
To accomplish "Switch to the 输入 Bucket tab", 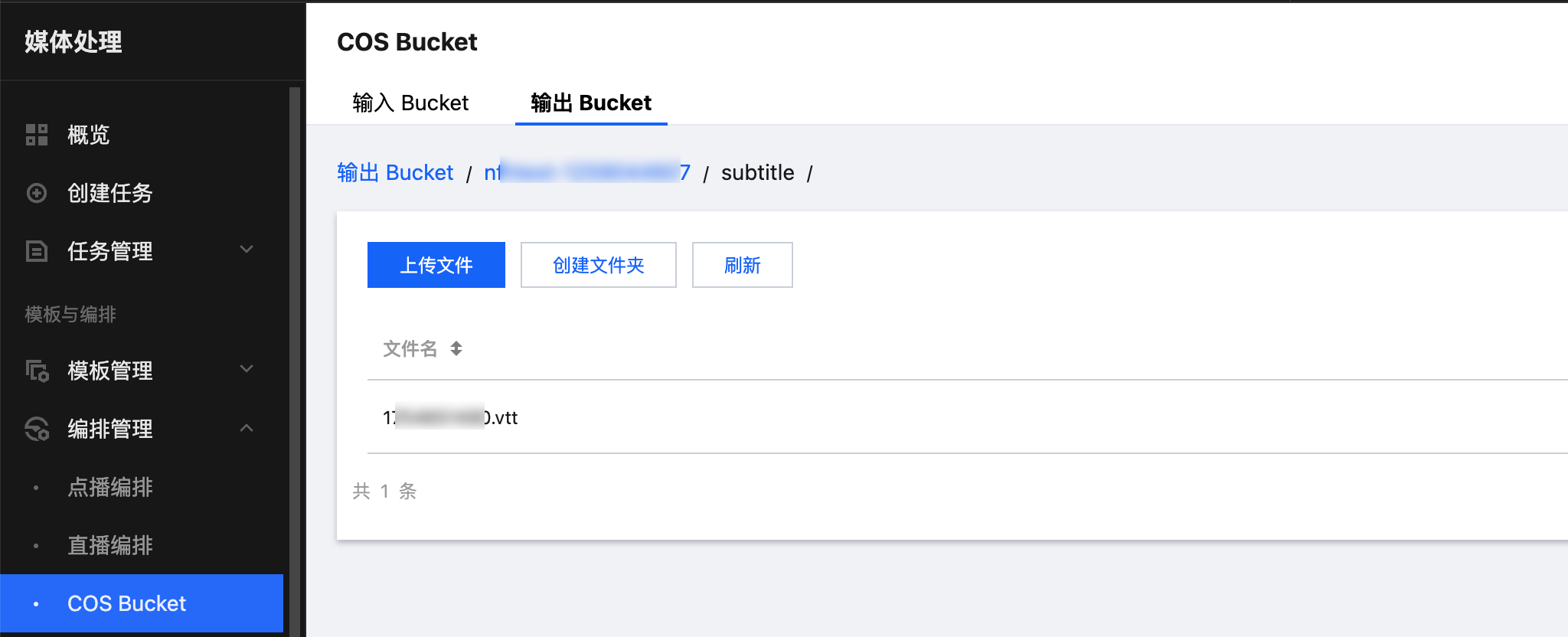I will point(410,103).
